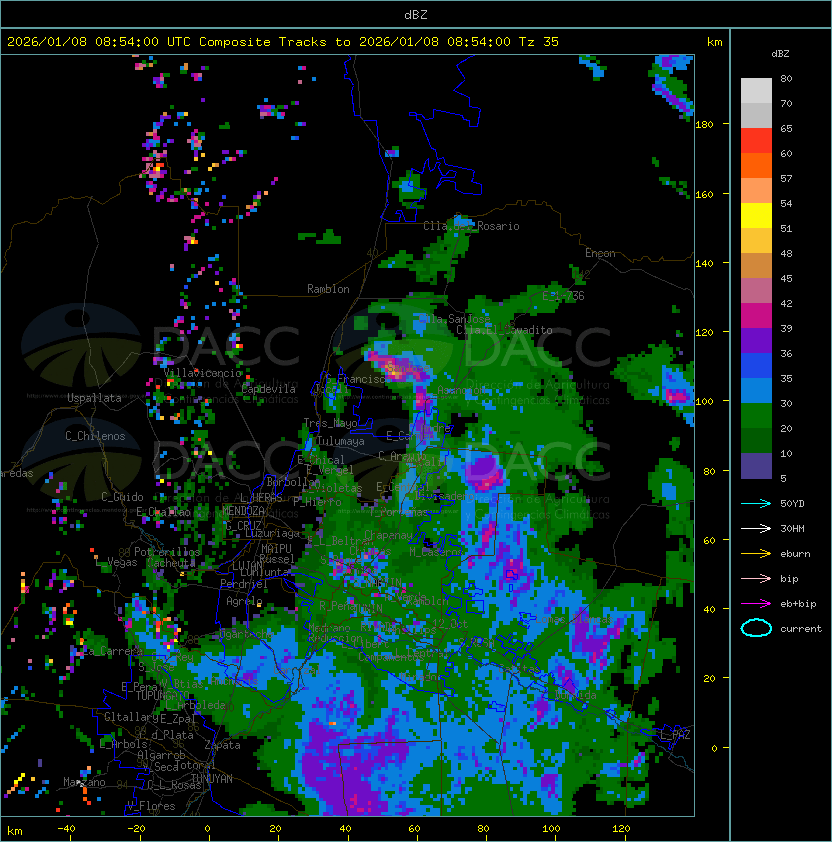
Task: Click the 'Villavicencio' map label
Action: click(202, 373)
